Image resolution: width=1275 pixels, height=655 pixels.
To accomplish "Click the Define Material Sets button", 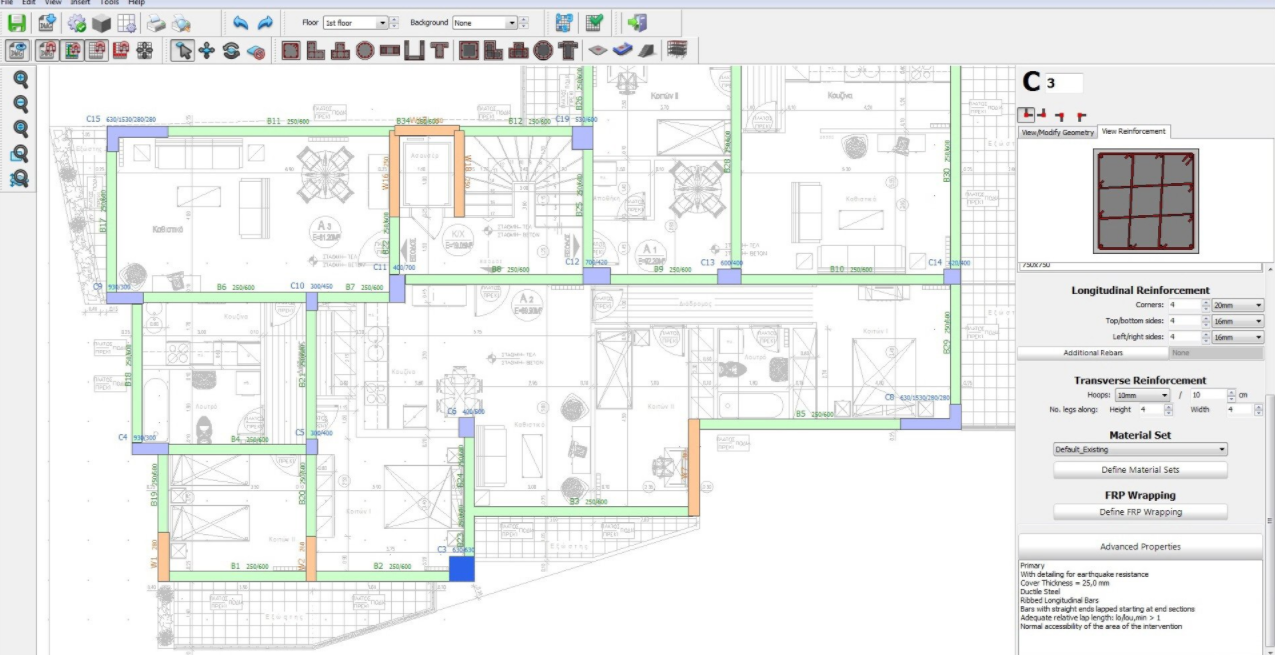I will coord(1140,470).
